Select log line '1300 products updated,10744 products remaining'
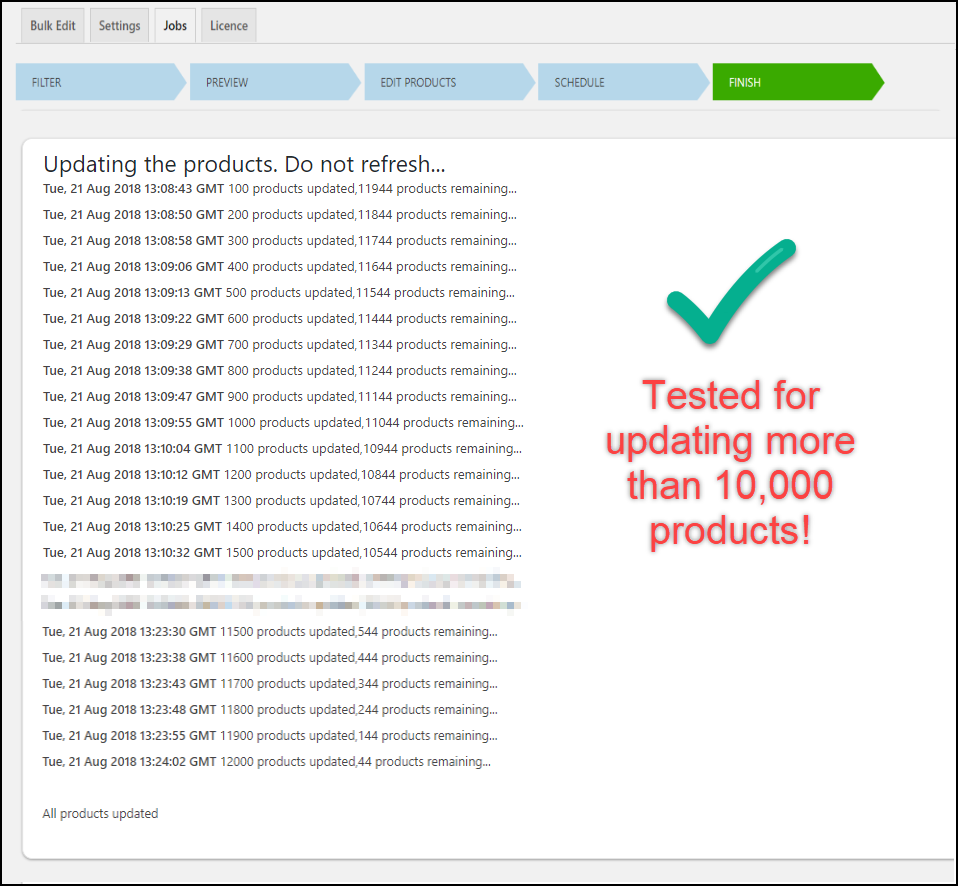Screen dimensions: 958x886 coord(281,500)
